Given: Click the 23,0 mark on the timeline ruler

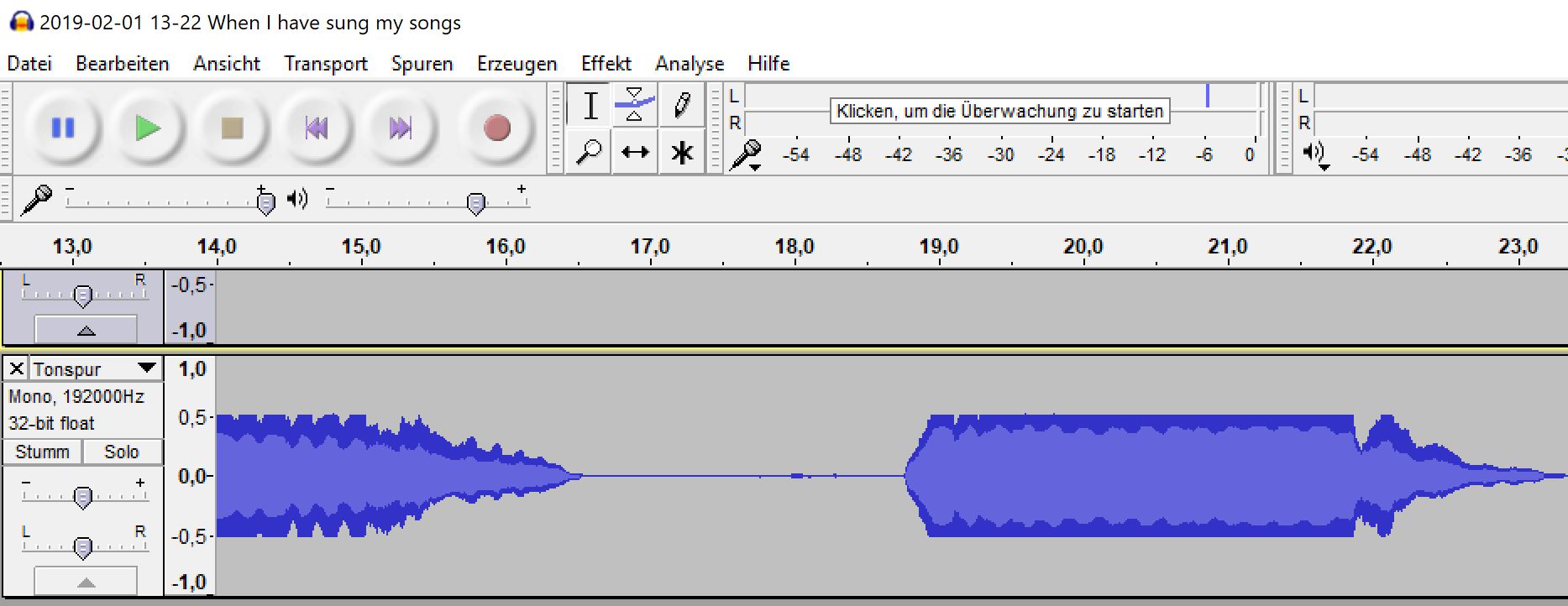Looking at the screenshot, I should (1518, 247).
